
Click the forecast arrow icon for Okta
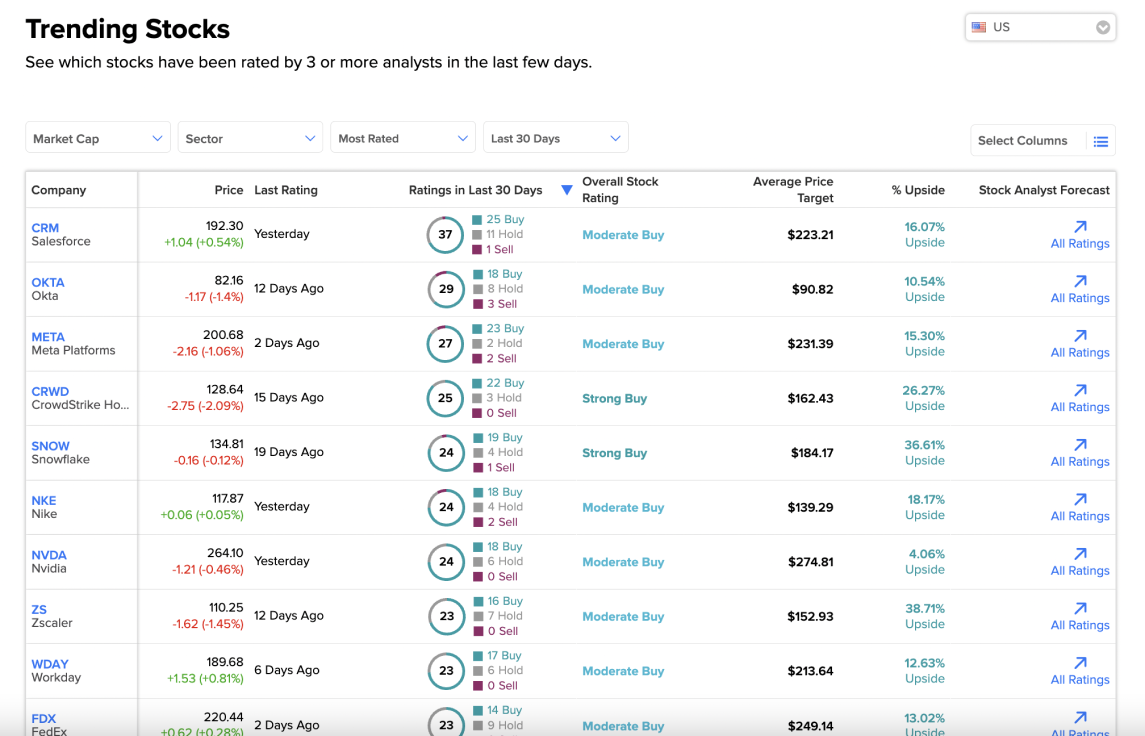[1081, 281]
